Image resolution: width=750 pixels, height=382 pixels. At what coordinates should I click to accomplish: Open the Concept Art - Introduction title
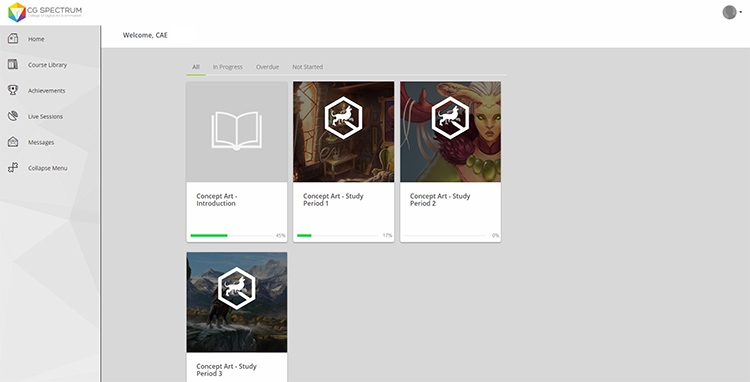[217, 199]
